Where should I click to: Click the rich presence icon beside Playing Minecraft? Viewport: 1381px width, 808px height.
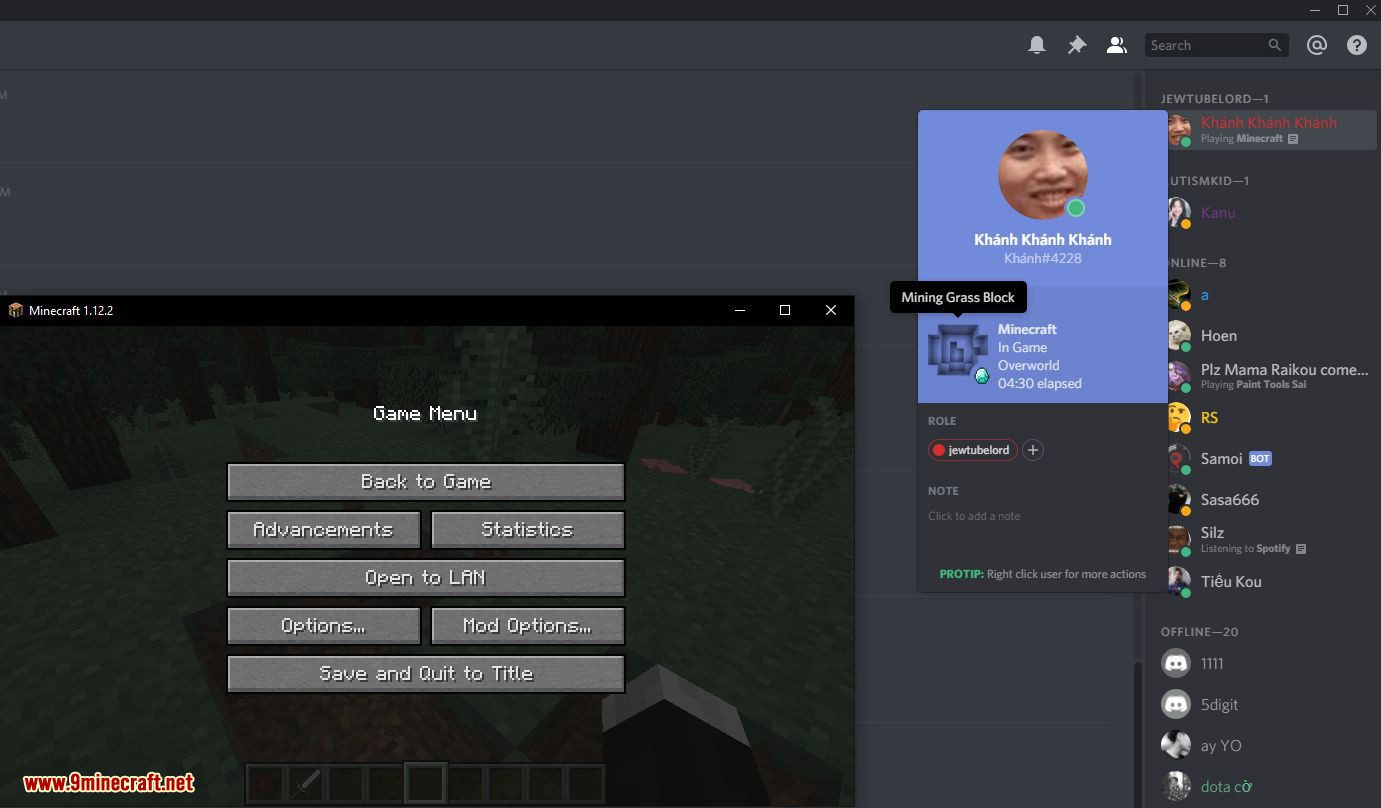pos(1293,139)
